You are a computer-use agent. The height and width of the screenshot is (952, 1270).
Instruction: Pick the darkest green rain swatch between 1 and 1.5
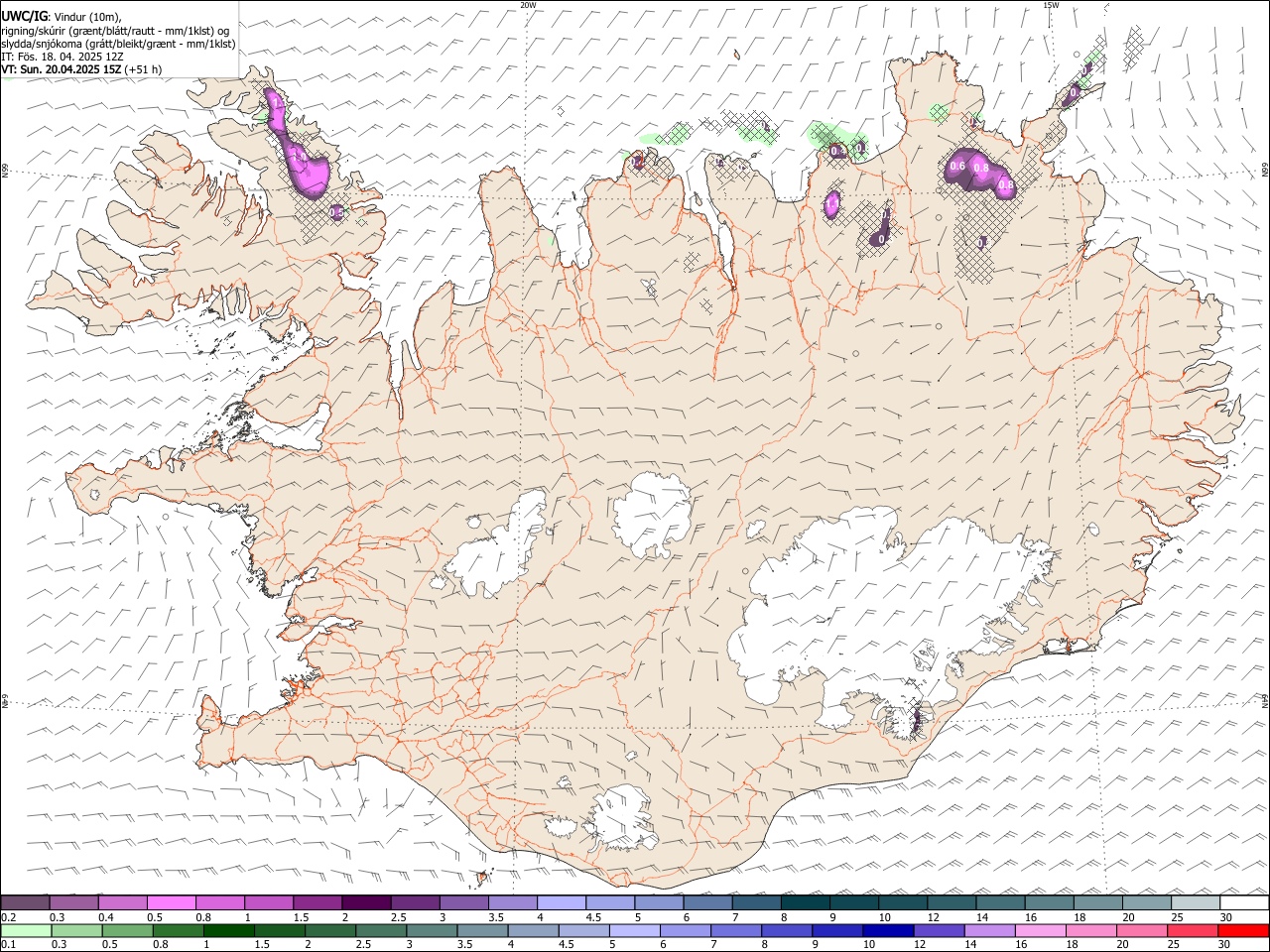[229, 931]
